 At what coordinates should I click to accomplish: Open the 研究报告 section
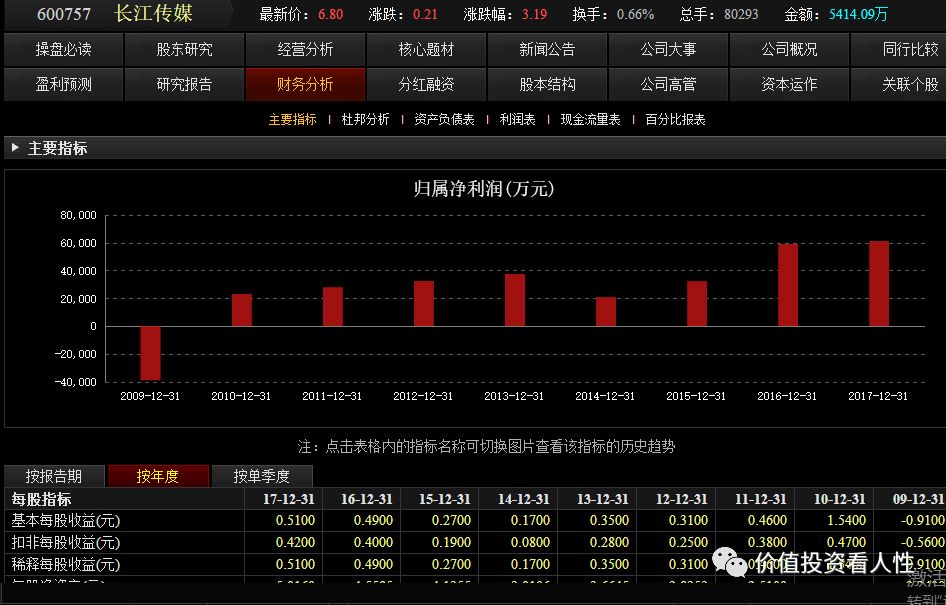coord(185,84)
